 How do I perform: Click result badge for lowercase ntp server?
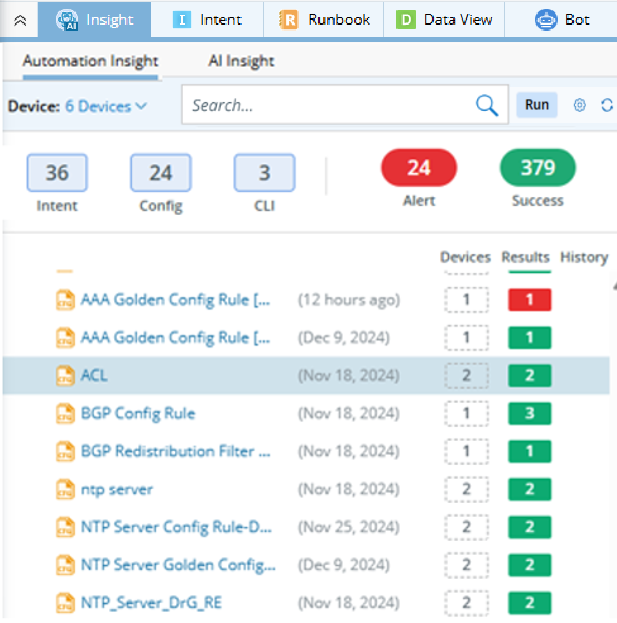pyautogui.click(x=530, y=489)
